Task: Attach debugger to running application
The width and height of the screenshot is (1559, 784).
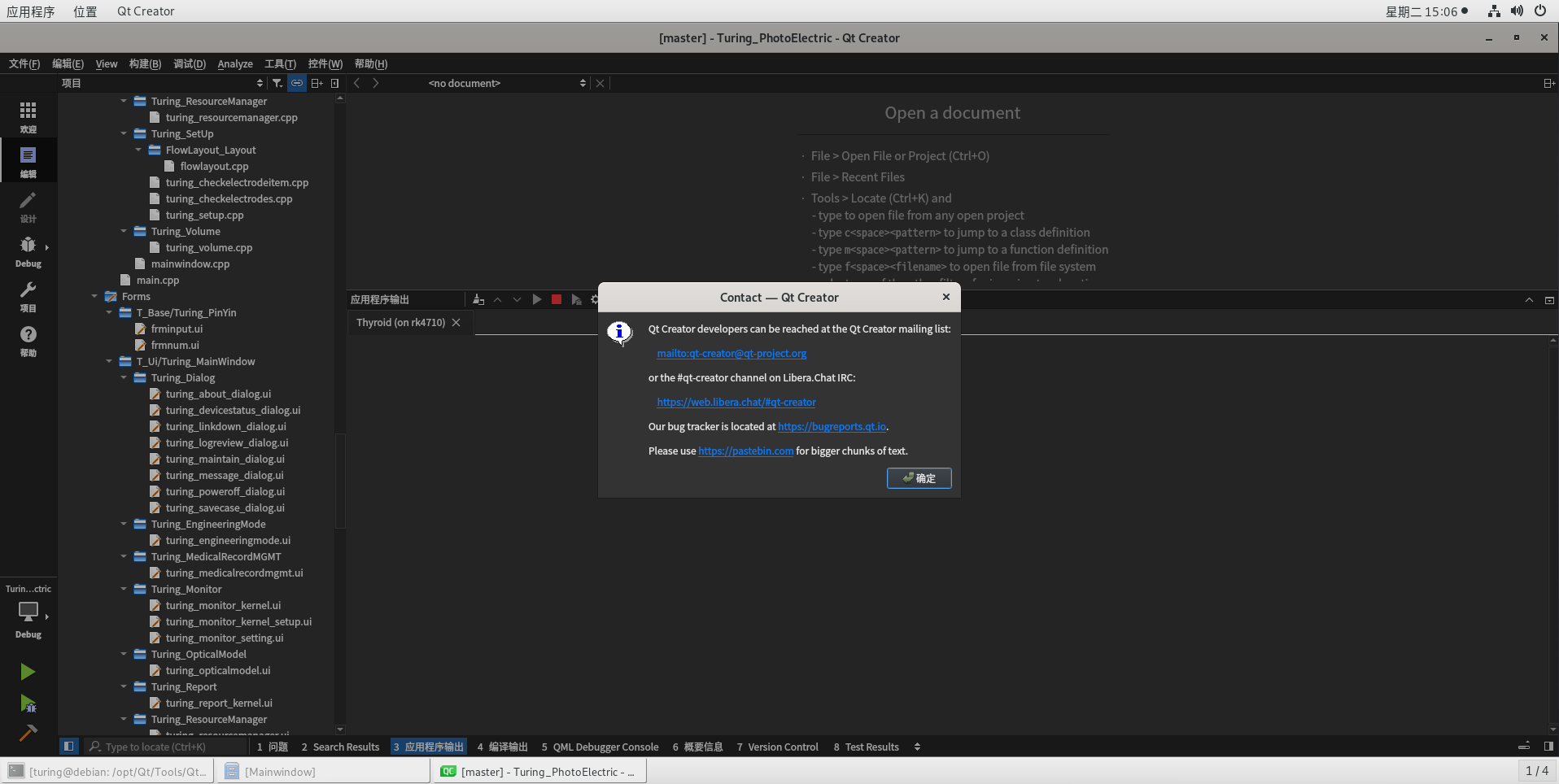Action: point(576,299)
